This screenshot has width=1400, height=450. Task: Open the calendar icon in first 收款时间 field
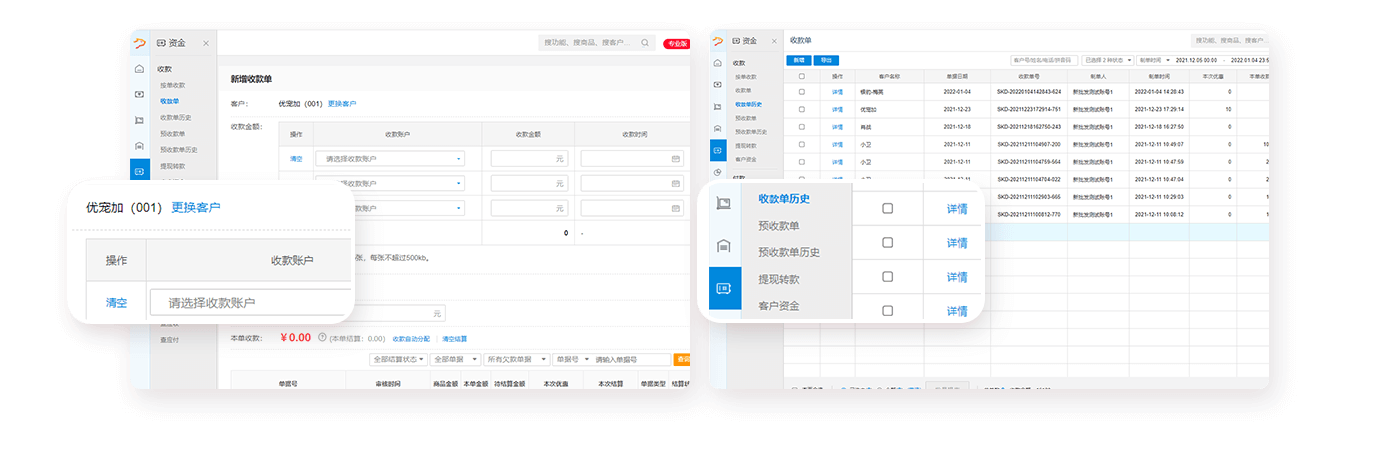click(x=675, y=158)
